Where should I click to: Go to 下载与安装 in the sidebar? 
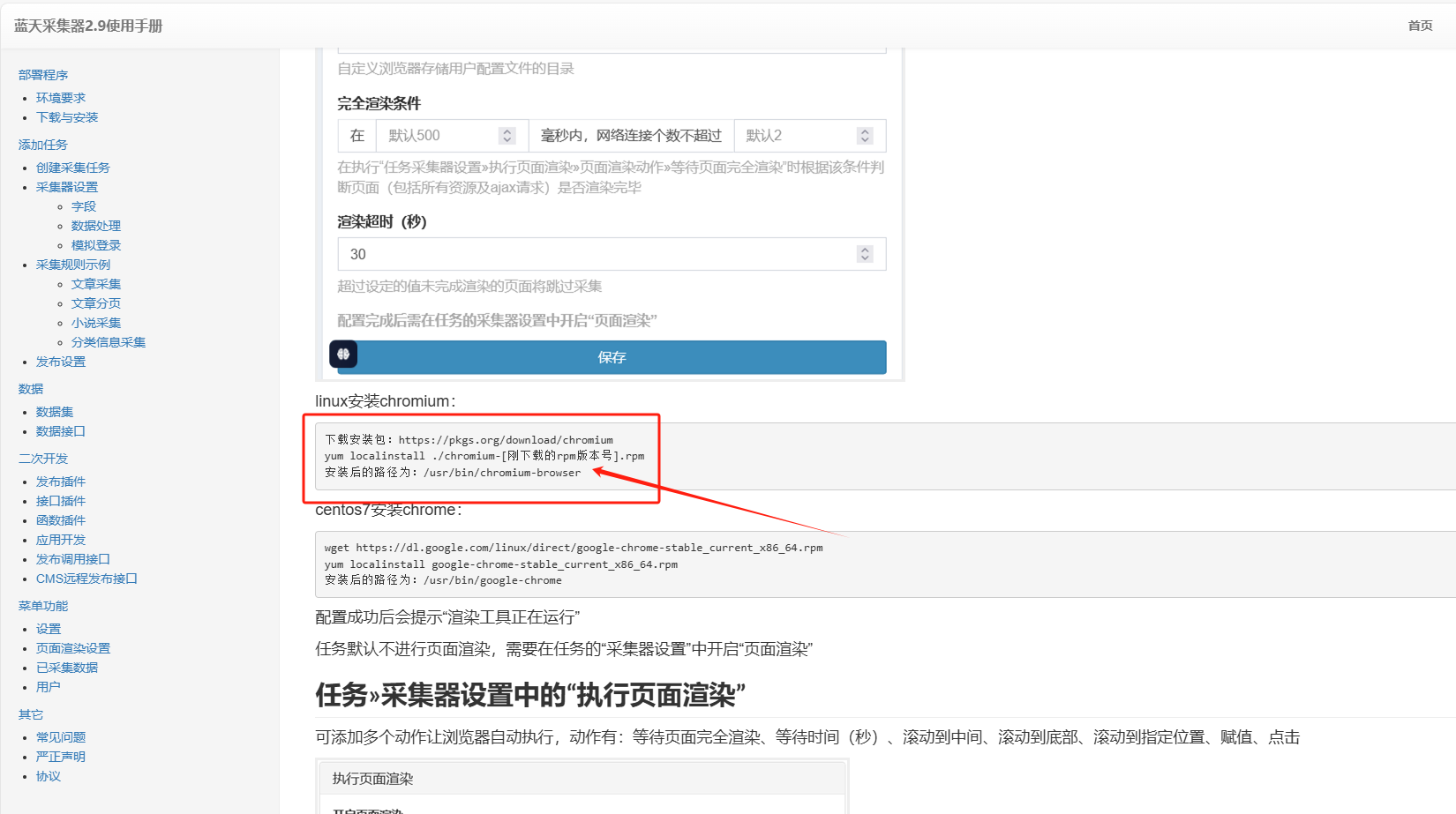67,117
